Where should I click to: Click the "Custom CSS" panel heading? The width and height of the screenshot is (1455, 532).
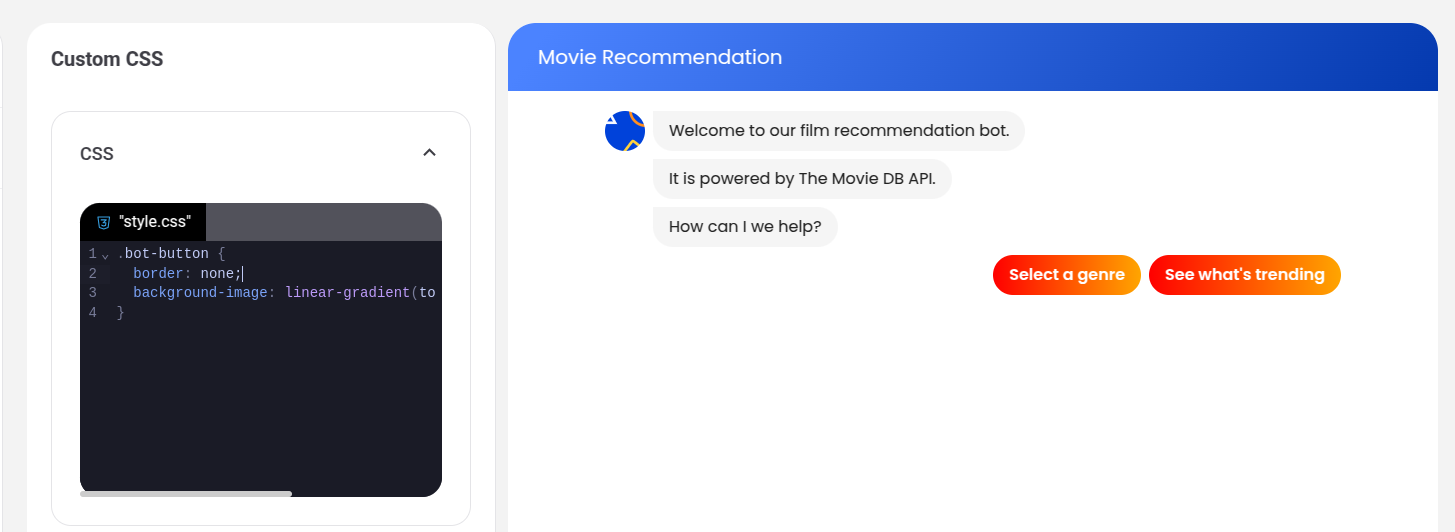click(107, 59)
